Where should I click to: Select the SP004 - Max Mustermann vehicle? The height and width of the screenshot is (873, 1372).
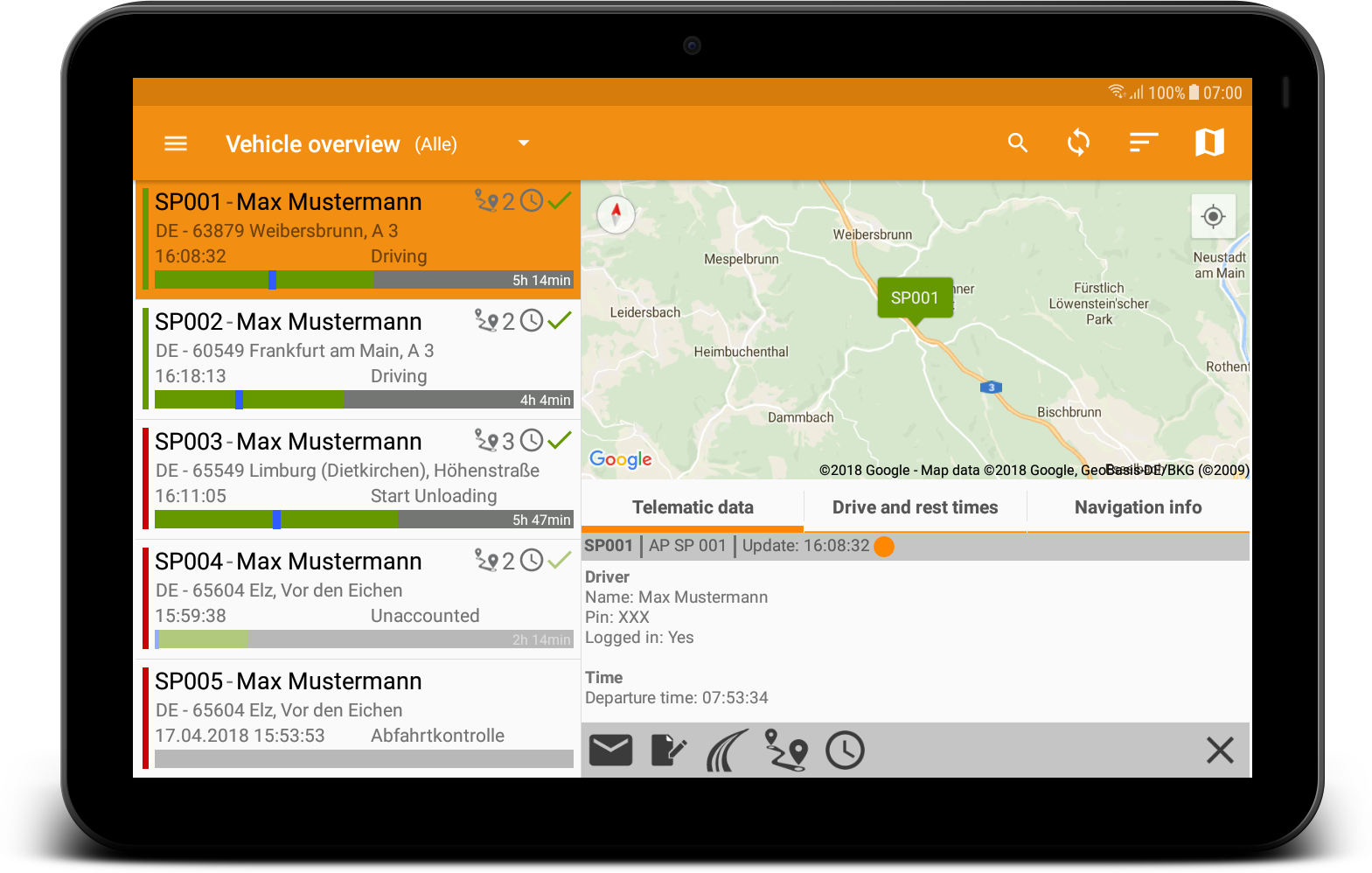point(359,599)
